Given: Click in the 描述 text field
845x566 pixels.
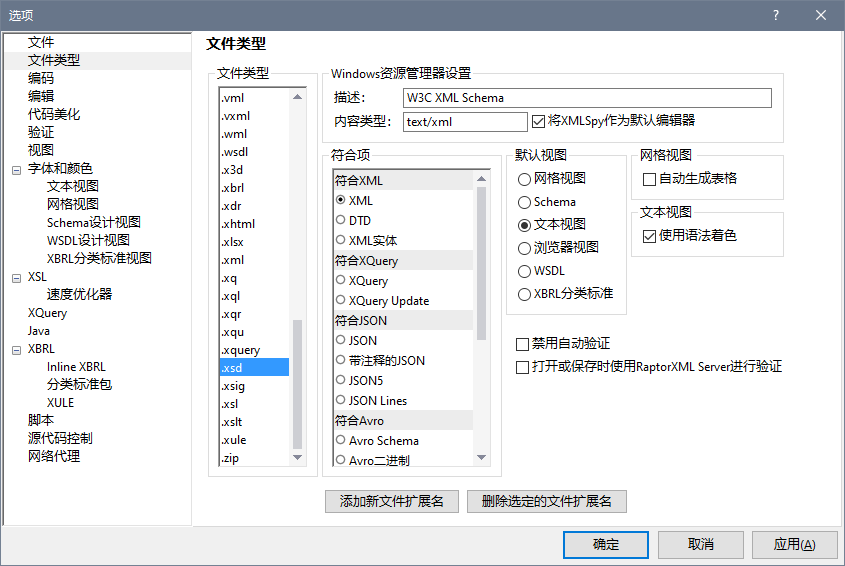Looking at the screenshot, I should (587, 98).
